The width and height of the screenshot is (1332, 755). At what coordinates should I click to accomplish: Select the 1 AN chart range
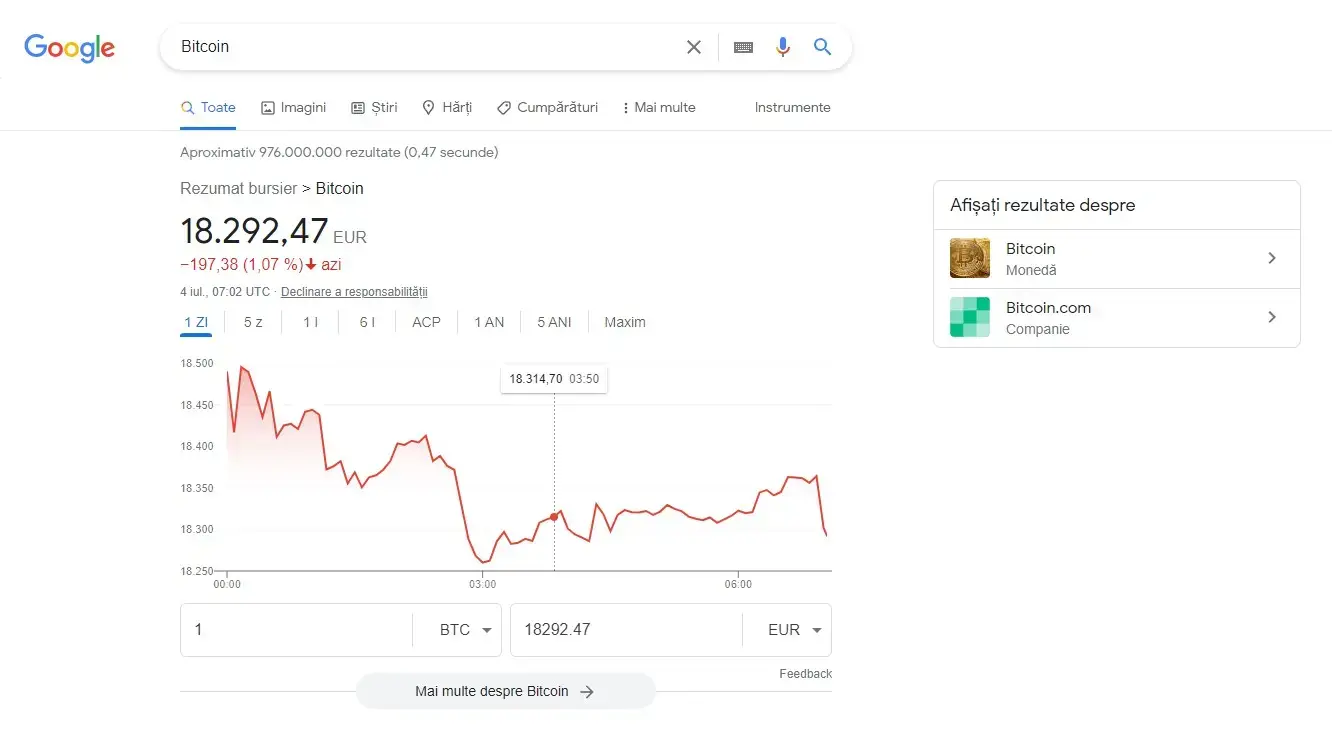[489, 322]
